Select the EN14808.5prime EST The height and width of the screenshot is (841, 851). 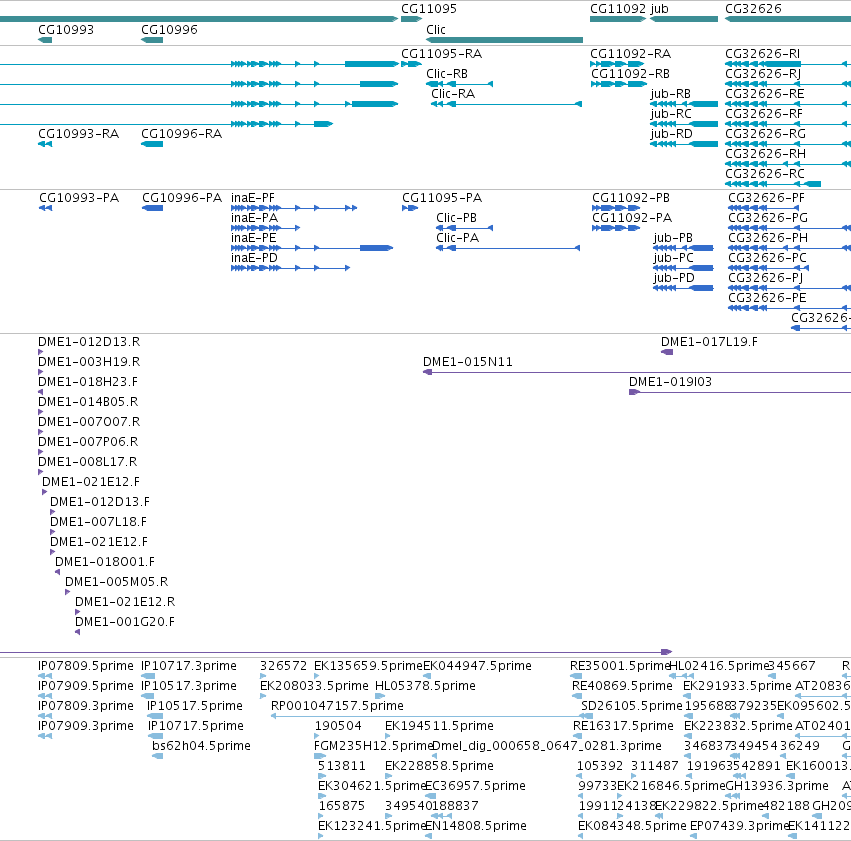click(428, 837)
